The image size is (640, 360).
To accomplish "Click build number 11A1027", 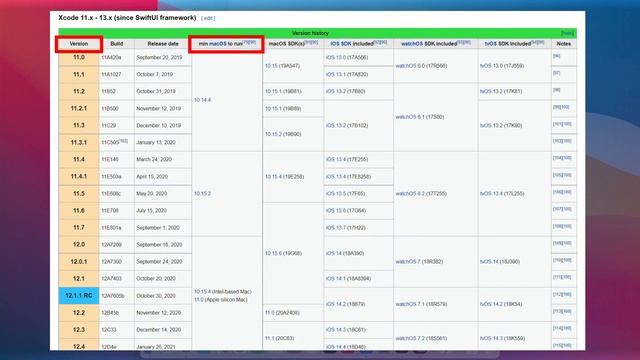I will (x=111, y=75).
